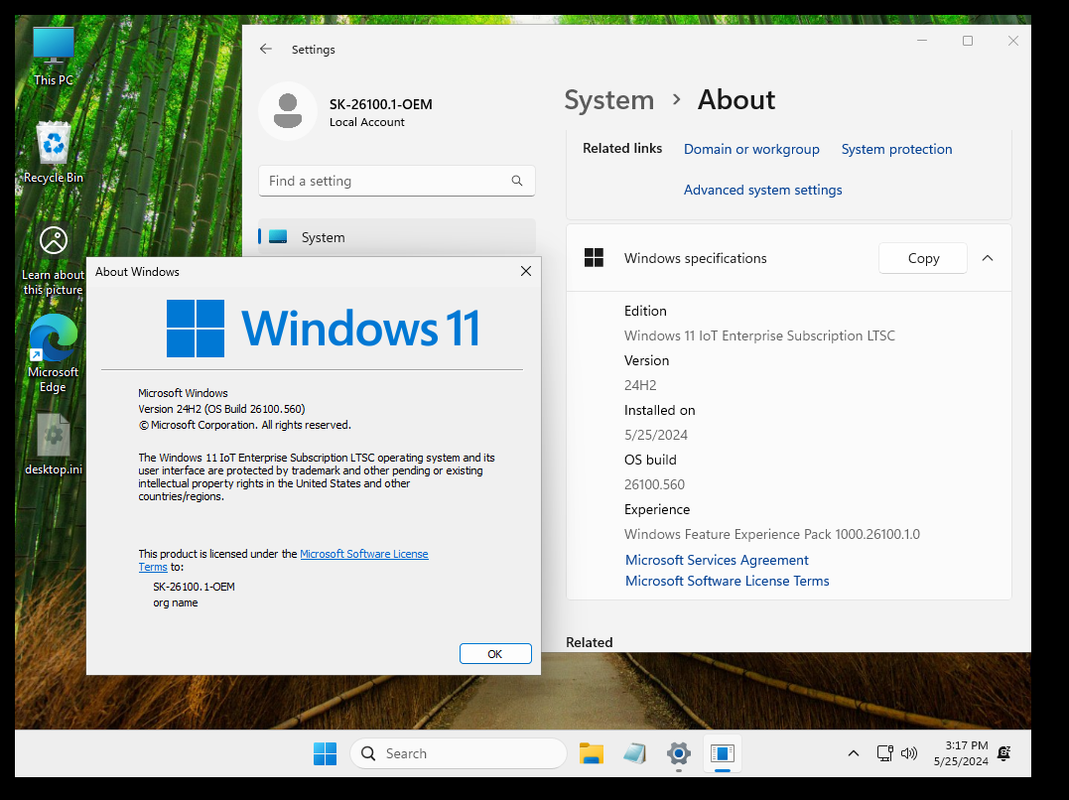Select System in Settings sidebar
1069x800 pixels.
pyautogui.click(x=397, y=237)
